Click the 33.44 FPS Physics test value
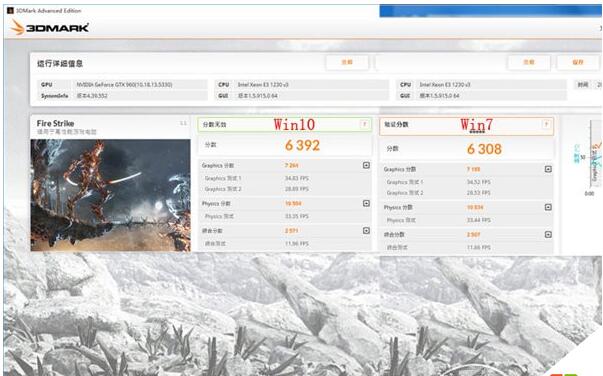603x376 pixels. [x=478, y=220]
